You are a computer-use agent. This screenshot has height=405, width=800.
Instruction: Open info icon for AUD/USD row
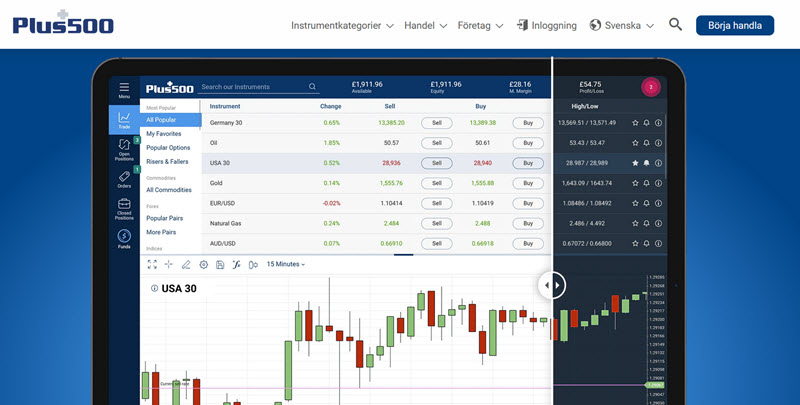(x=658, y=243)
